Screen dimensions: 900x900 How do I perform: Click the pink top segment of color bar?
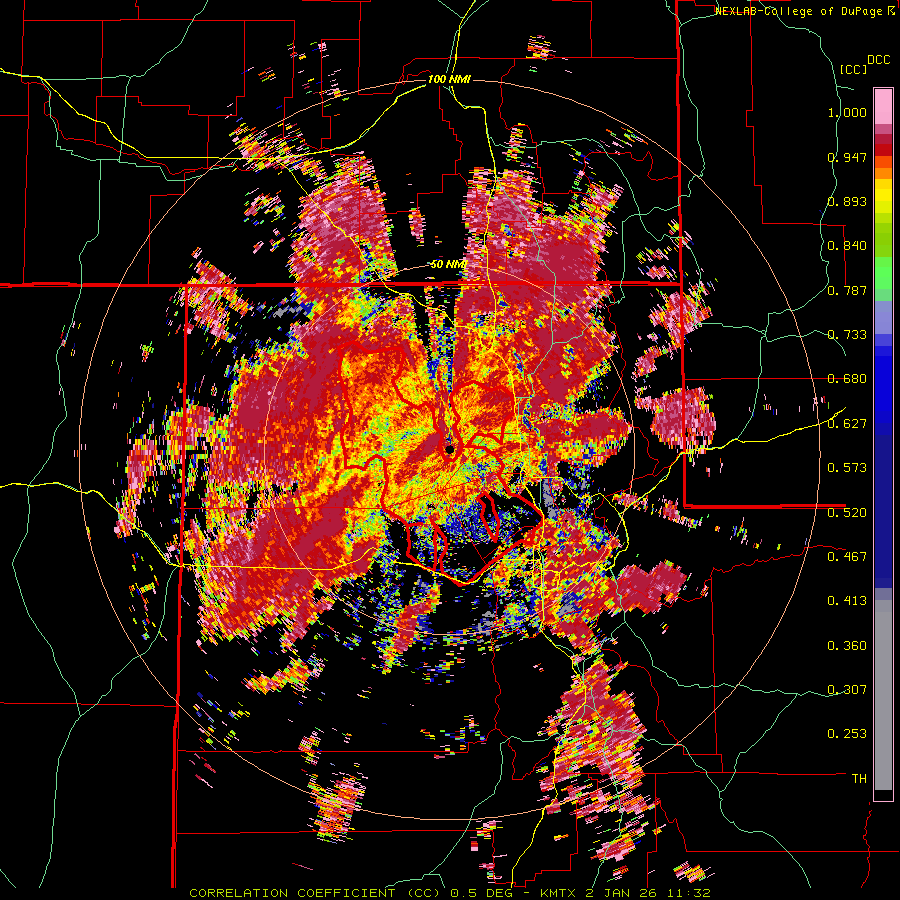click(x=883, y=106)
